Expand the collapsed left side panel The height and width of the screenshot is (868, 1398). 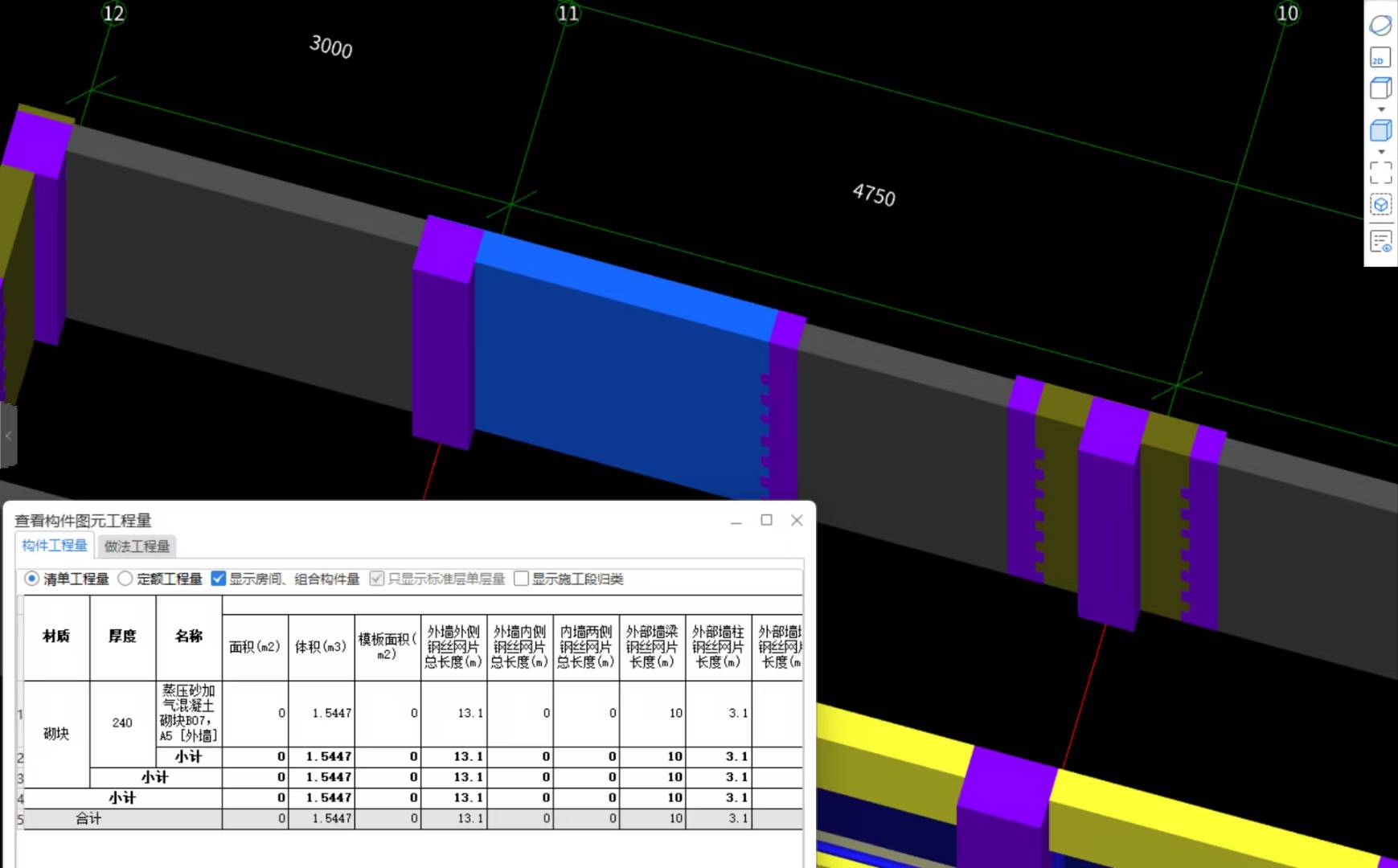coord(8,436)
